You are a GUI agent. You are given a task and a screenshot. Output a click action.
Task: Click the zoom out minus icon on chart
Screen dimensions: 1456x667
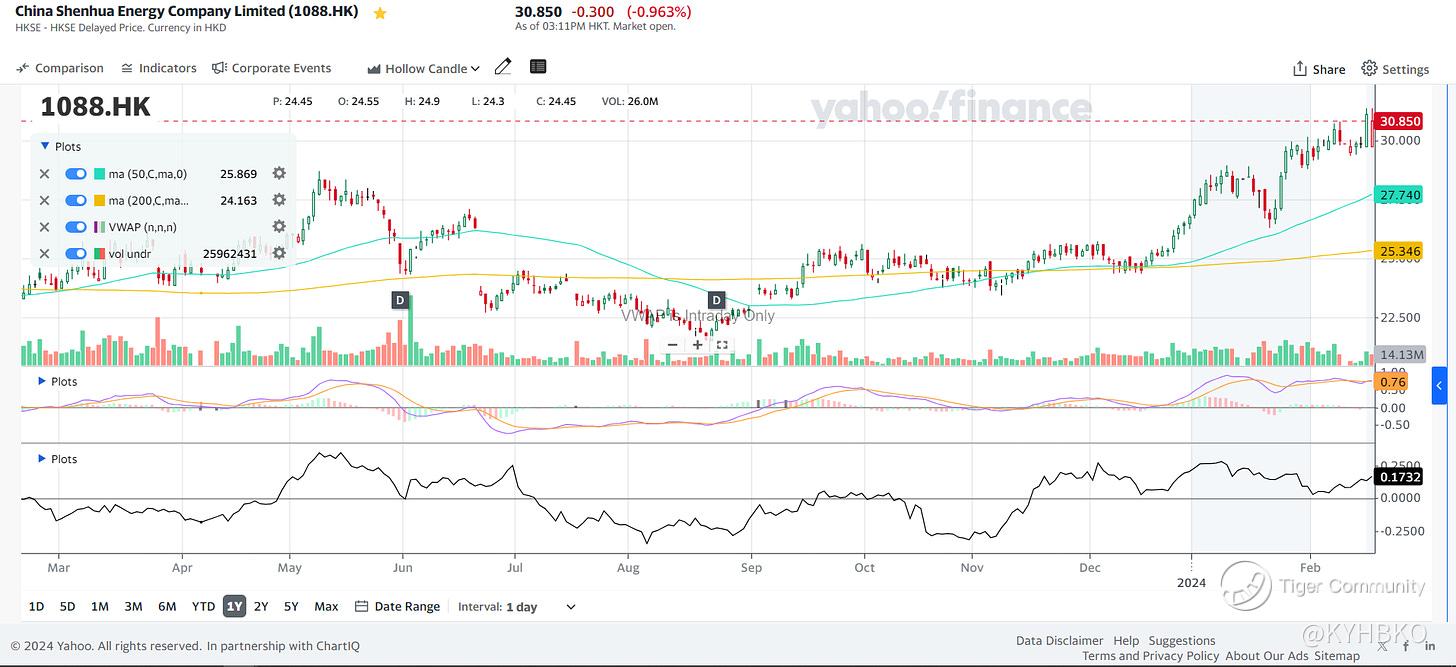tap(673, 345)
